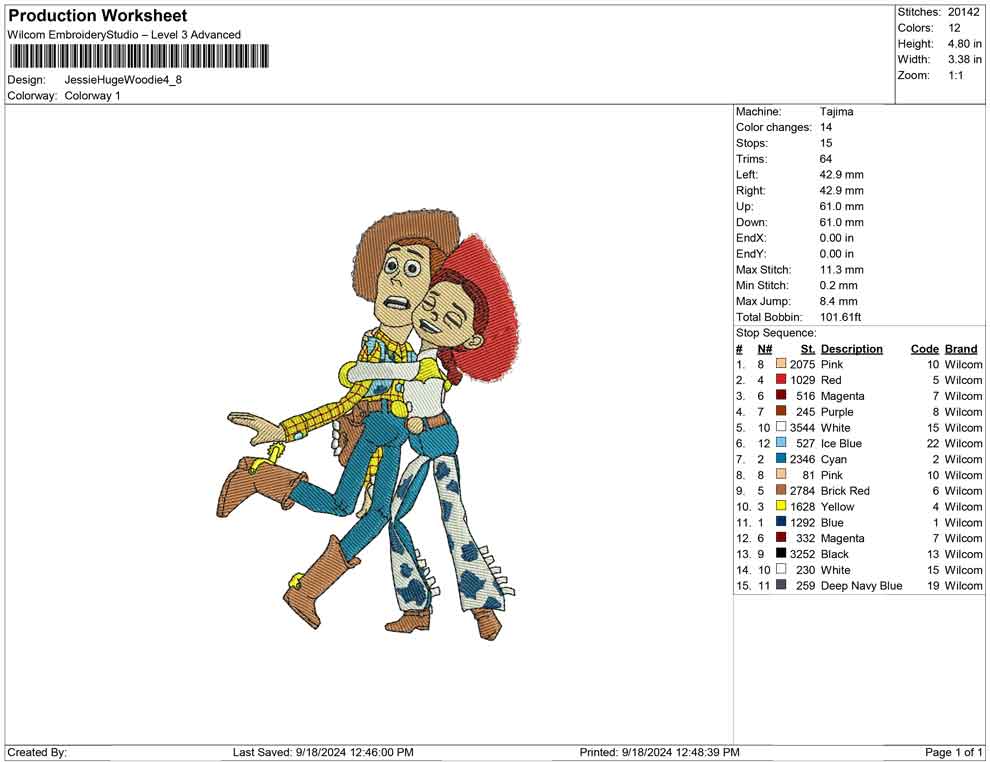Select the Purple 245 color swatch
Viewport: 990px width, 762px height.
tap(781, 411)
